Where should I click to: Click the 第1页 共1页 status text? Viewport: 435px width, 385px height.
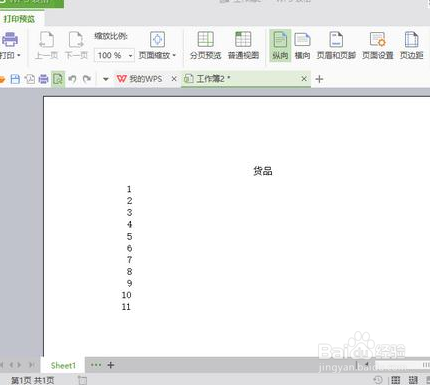click(32, 380)
